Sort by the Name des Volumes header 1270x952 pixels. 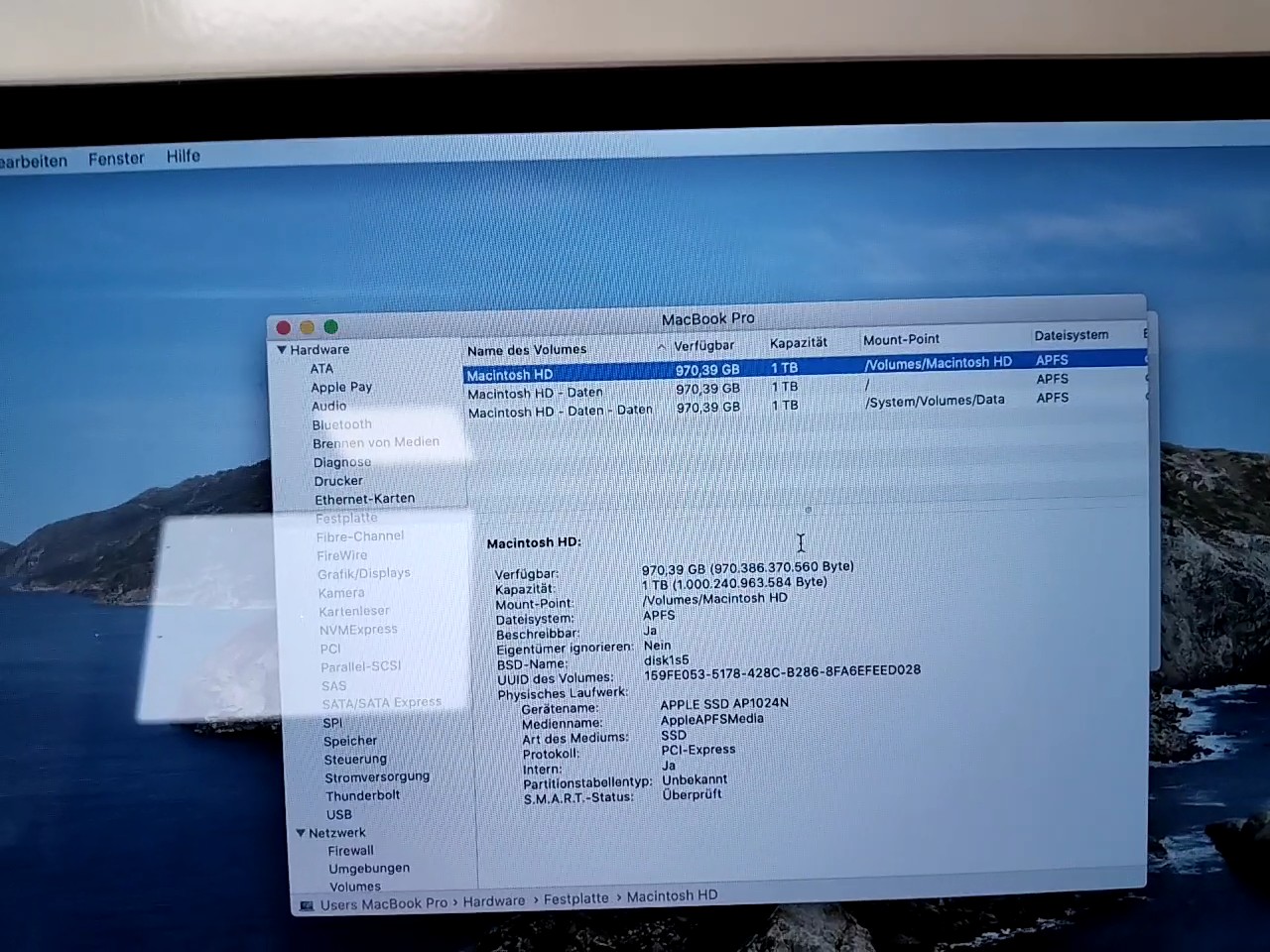point(527,350)
